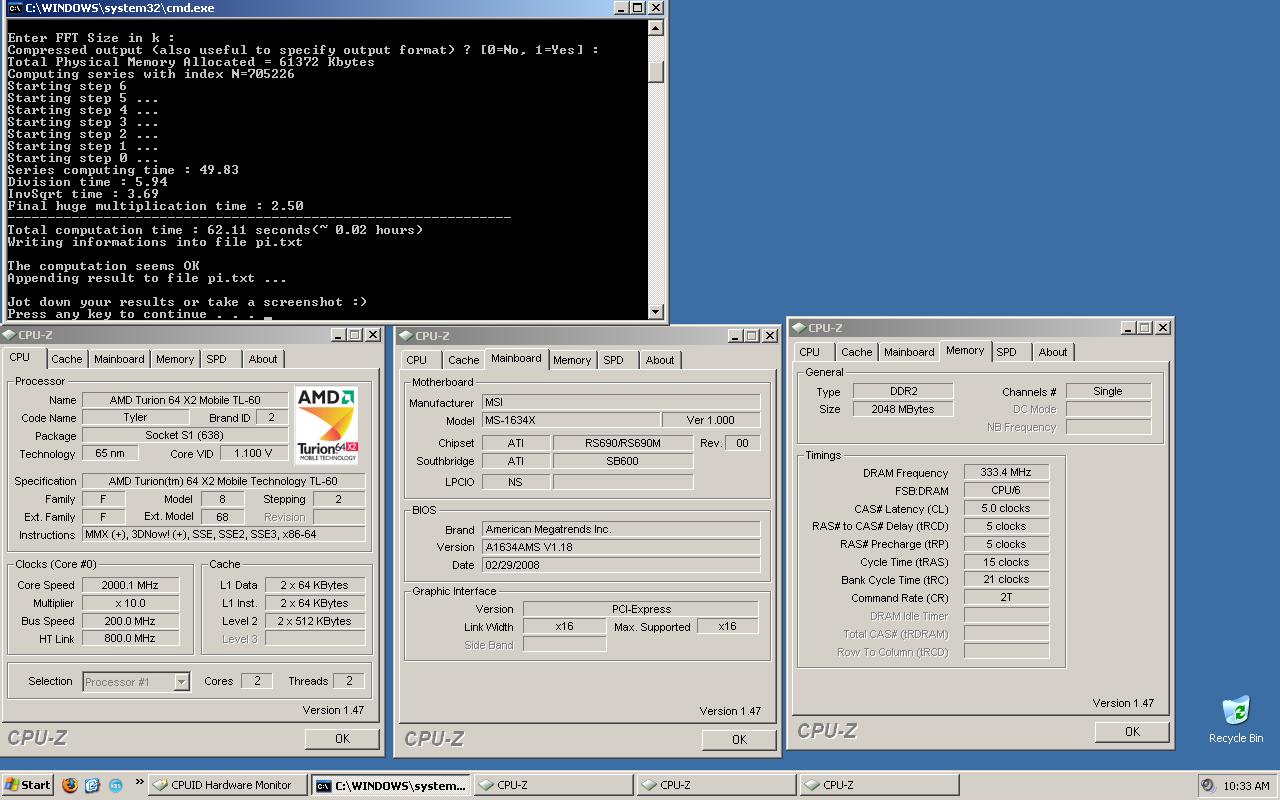Click the Level 2 cache value 2 x 512 KBytes
Viewport: 1280px width, 800px height.
pos(315,621)
